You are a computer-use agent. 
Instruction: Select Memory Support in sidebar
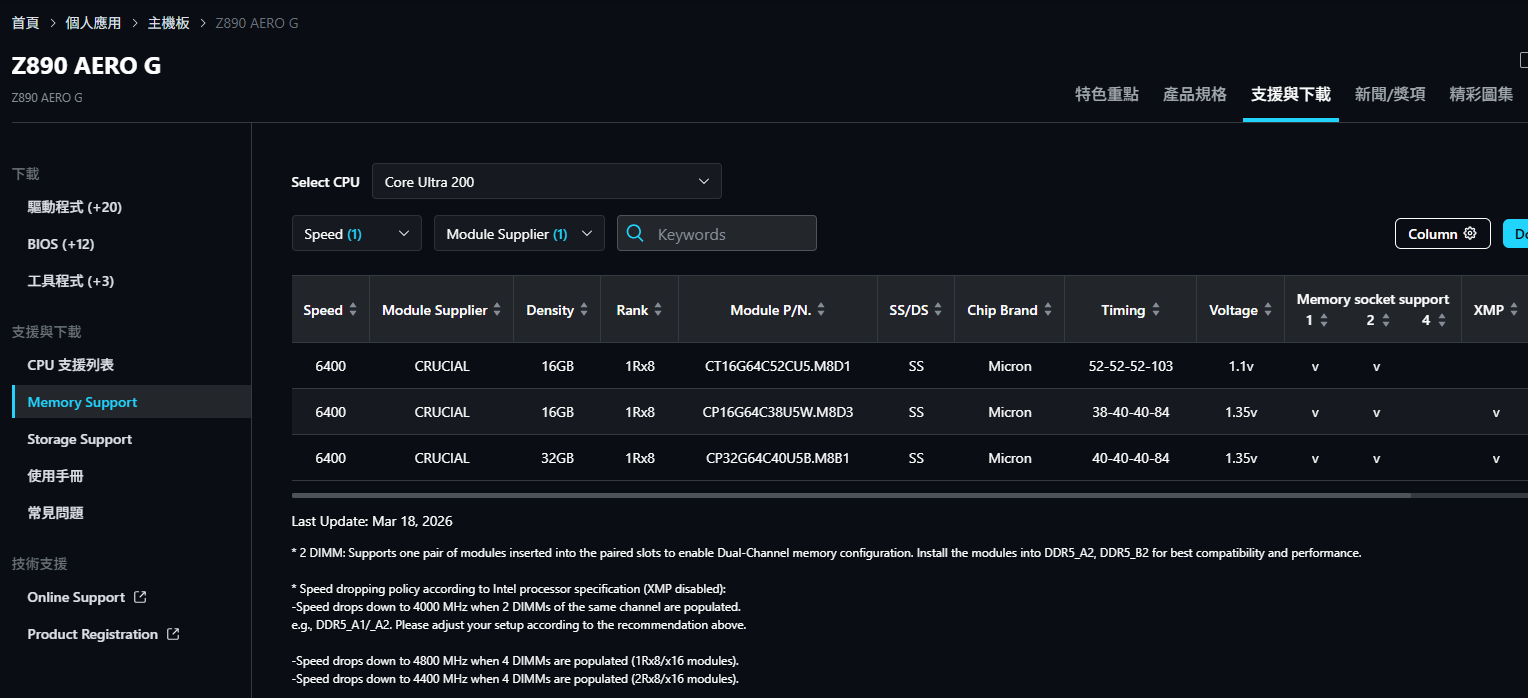[131, 402]
